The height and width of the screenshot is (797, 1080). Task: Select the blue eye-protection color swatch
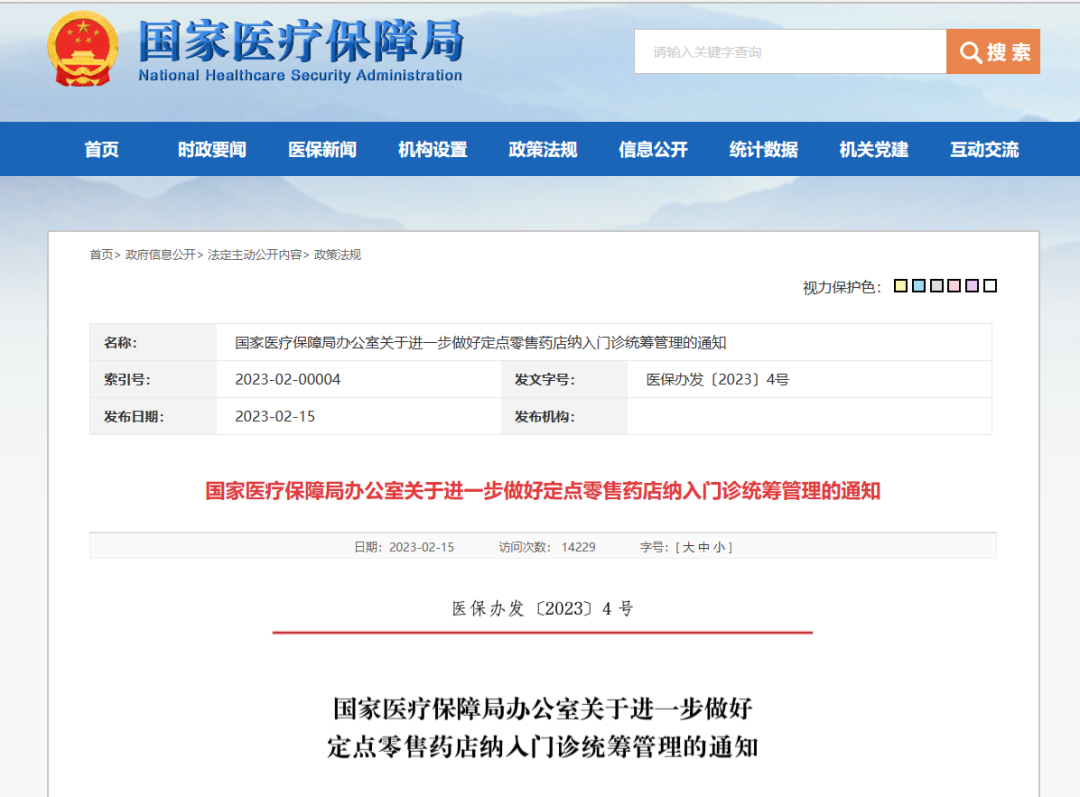coord(918,286)
